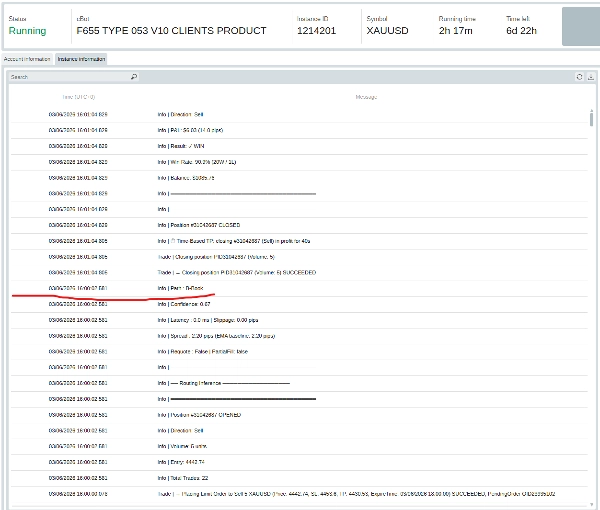This screenshot has height=510, width=600.
Task: Switch to the Instance information tab
Action: [x=81, y=59]
